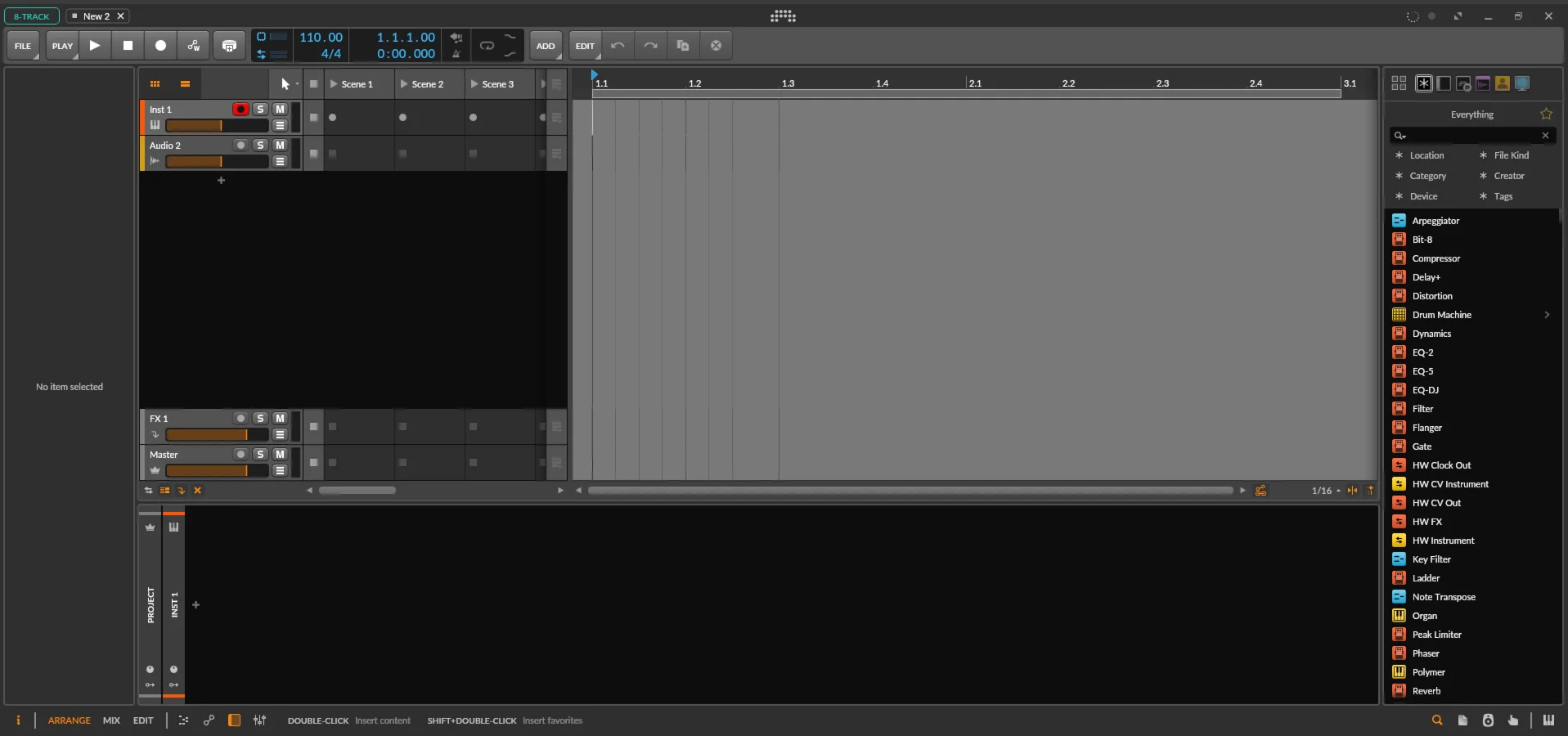
Task: Stop the transport
Action: [x=128, y=46]
